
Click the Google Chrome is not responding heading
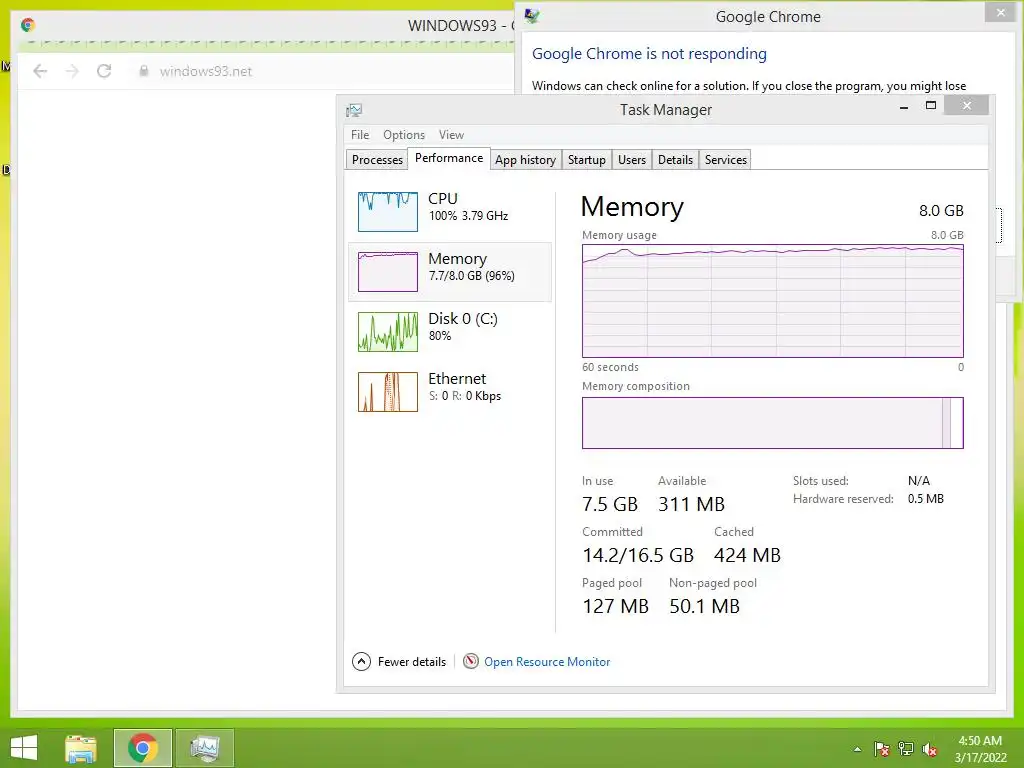click(x=649, y=54)
